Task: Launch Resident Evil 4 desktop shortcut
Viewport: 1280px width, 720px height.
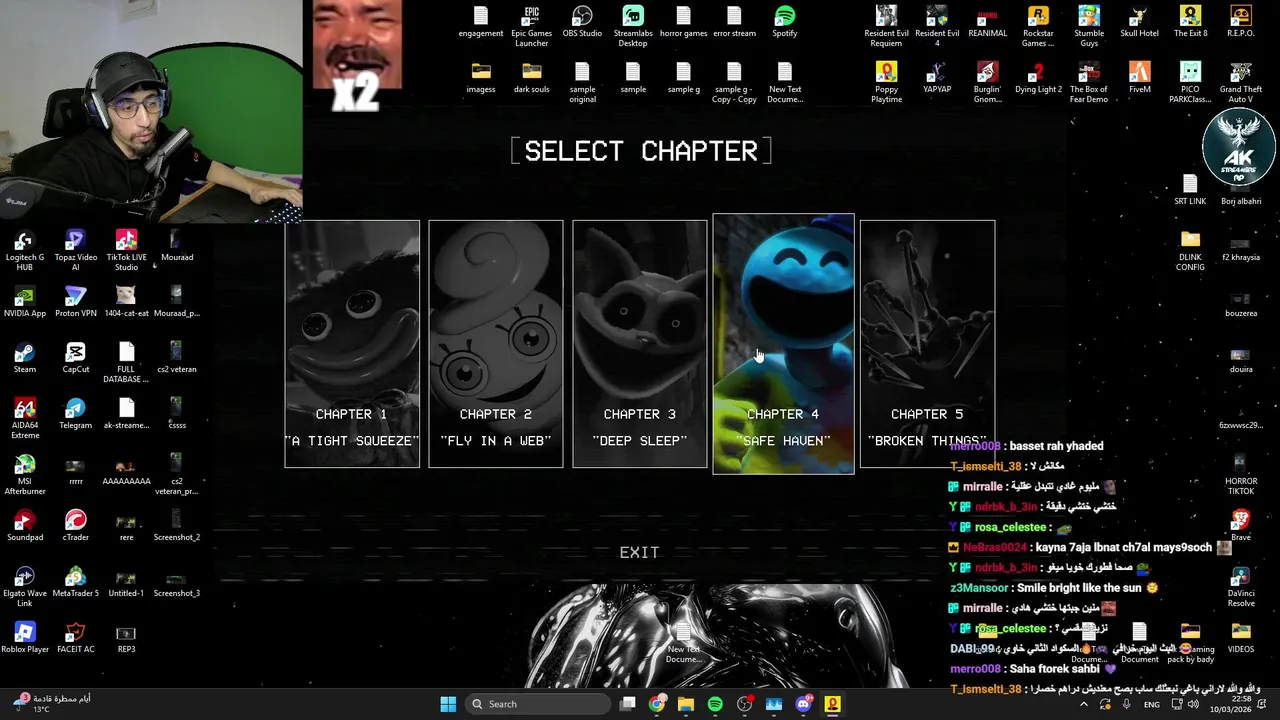Action: pos(937,26)
